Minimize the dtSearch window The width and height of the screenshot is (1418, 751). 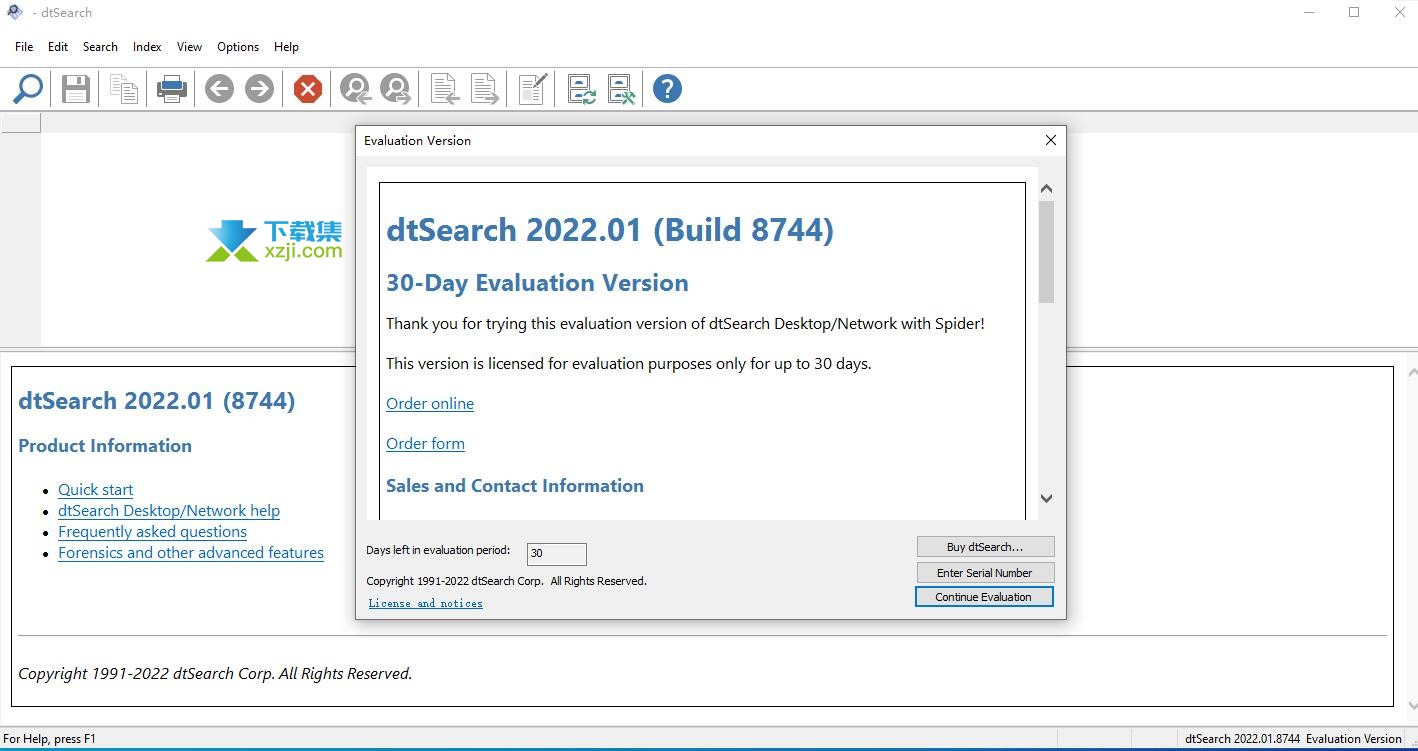(1310, 12)
